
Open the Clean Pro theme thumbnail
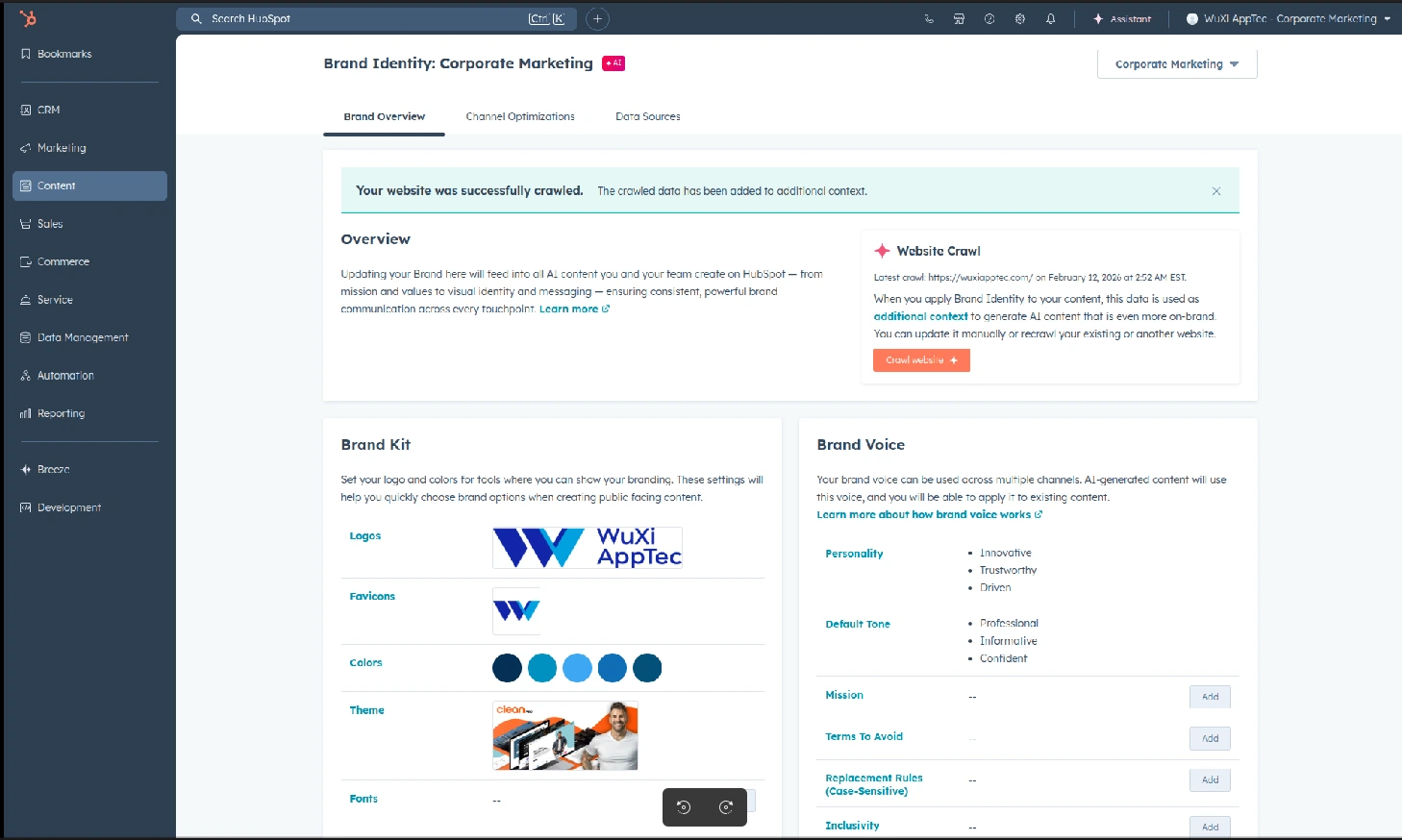(x=565, y=735)
